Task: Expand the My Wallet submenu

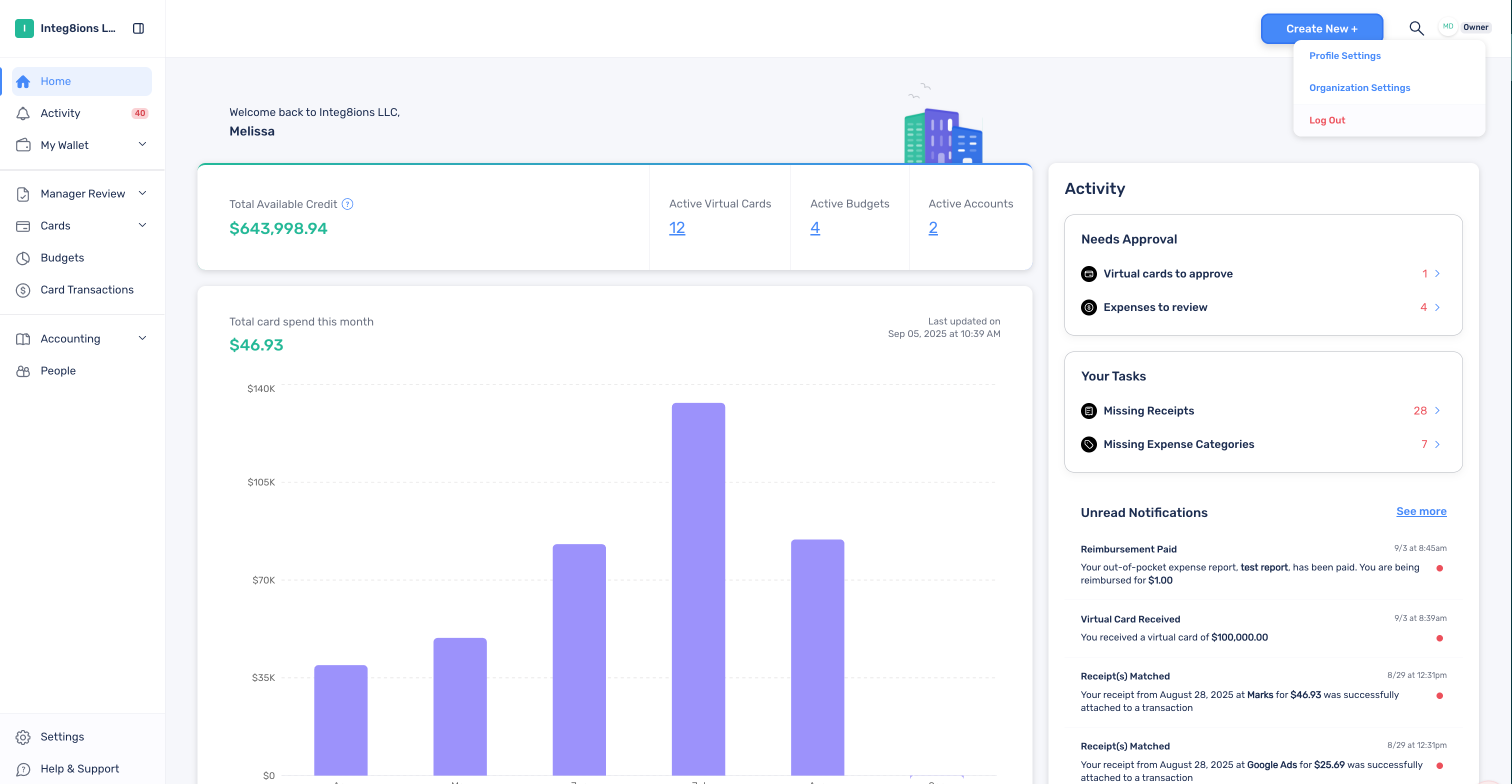Action: 142,145
